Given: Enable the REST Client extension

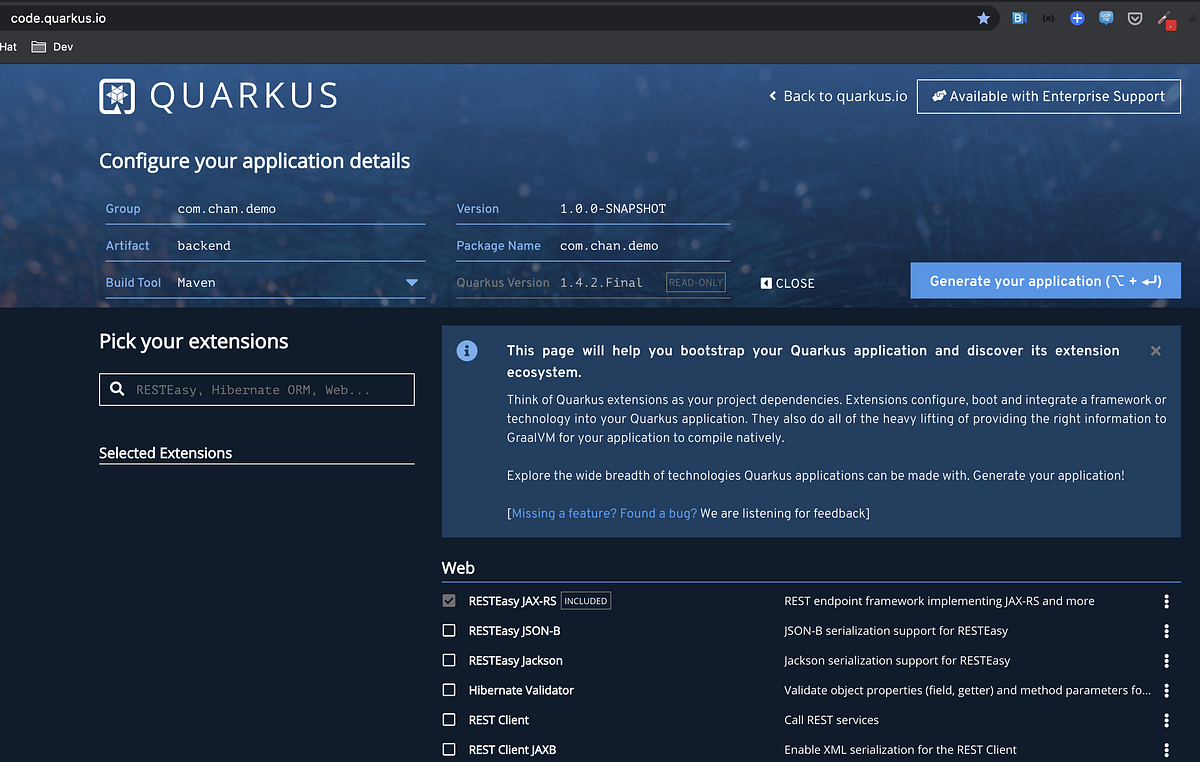Looking at the screenshot, I should [x=448, y=720].
